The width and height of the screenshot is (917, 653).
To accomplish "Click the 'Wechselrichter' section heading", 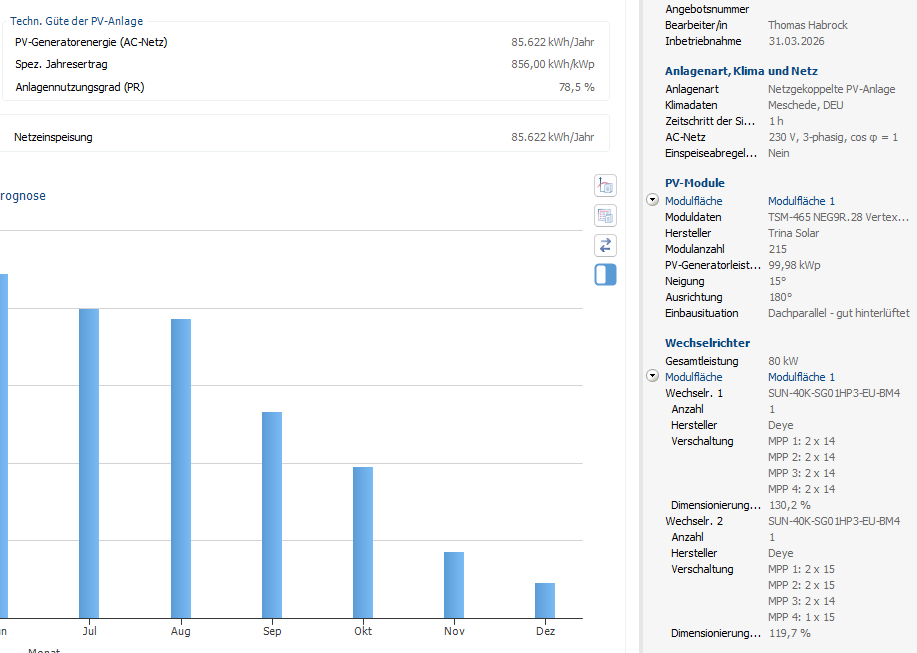I will [x=707, y=343].
